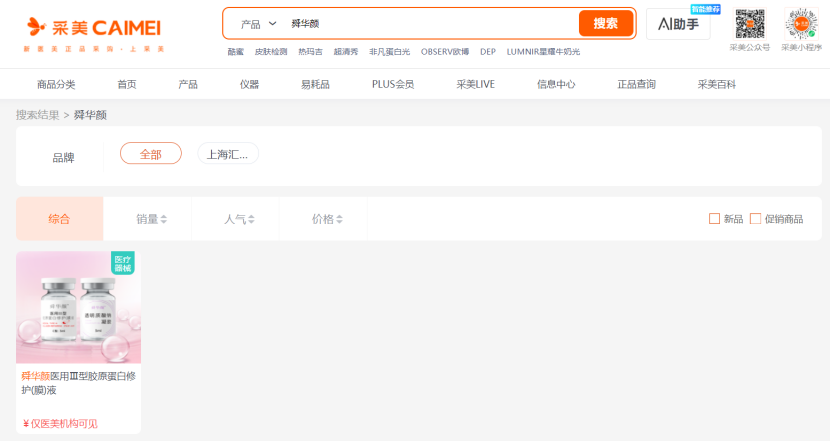The height and width of the screenshot is (441, 830).
Task: Select hot search term OBSERV欧博
Action: pyautogui.click(x=445, y=52)
